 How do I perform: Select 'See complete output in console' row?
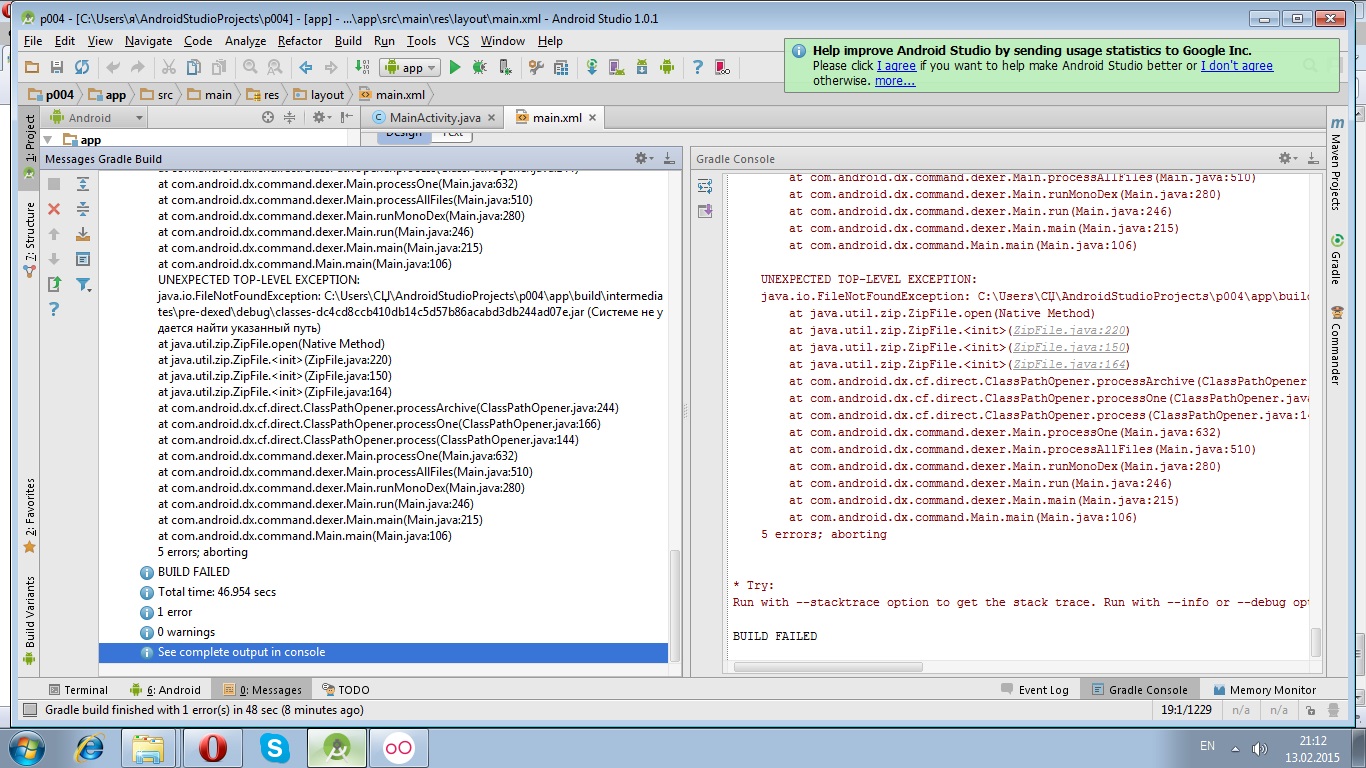(383, 652)
